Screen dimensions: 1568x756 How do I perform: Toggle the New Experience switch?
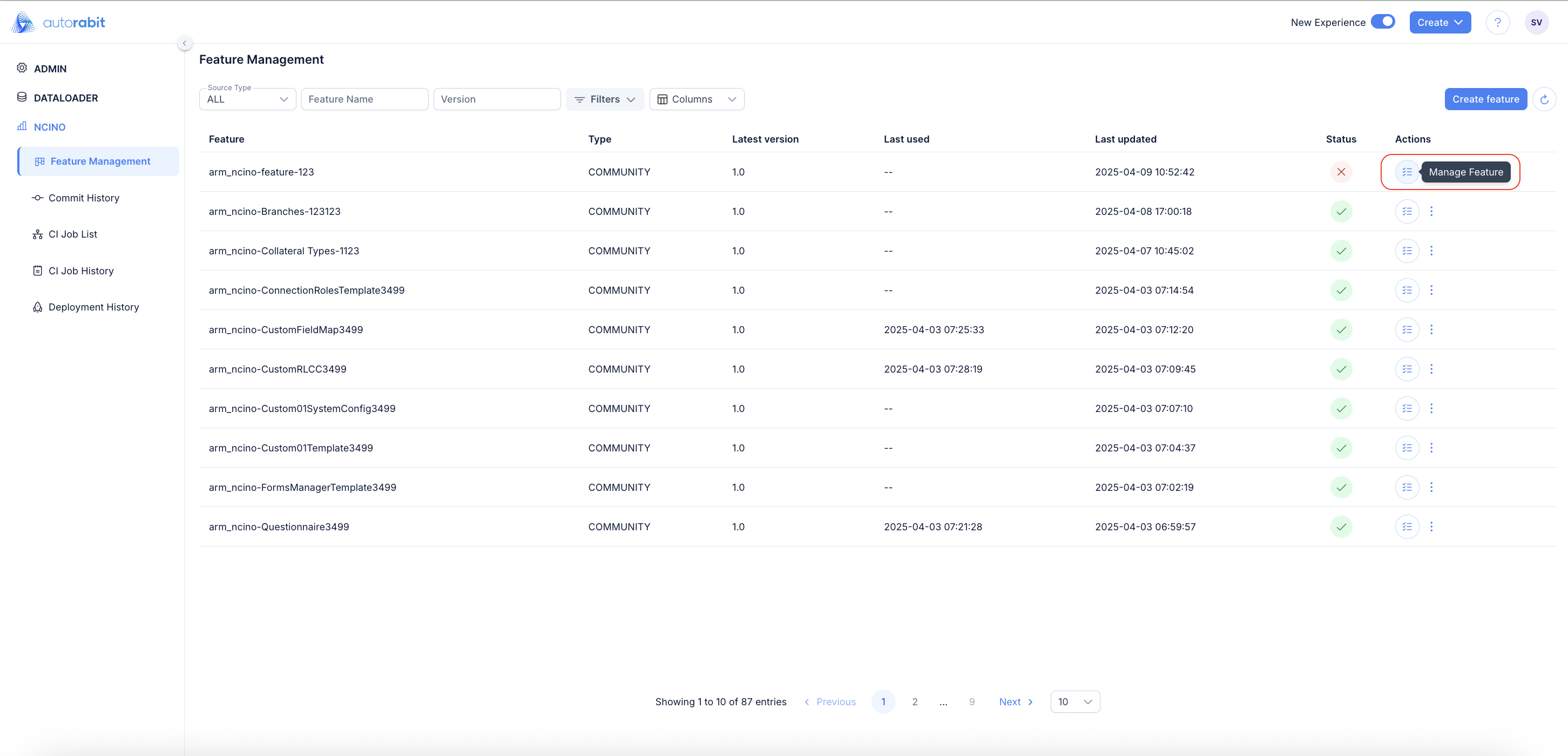click(x=1383, y=22)
